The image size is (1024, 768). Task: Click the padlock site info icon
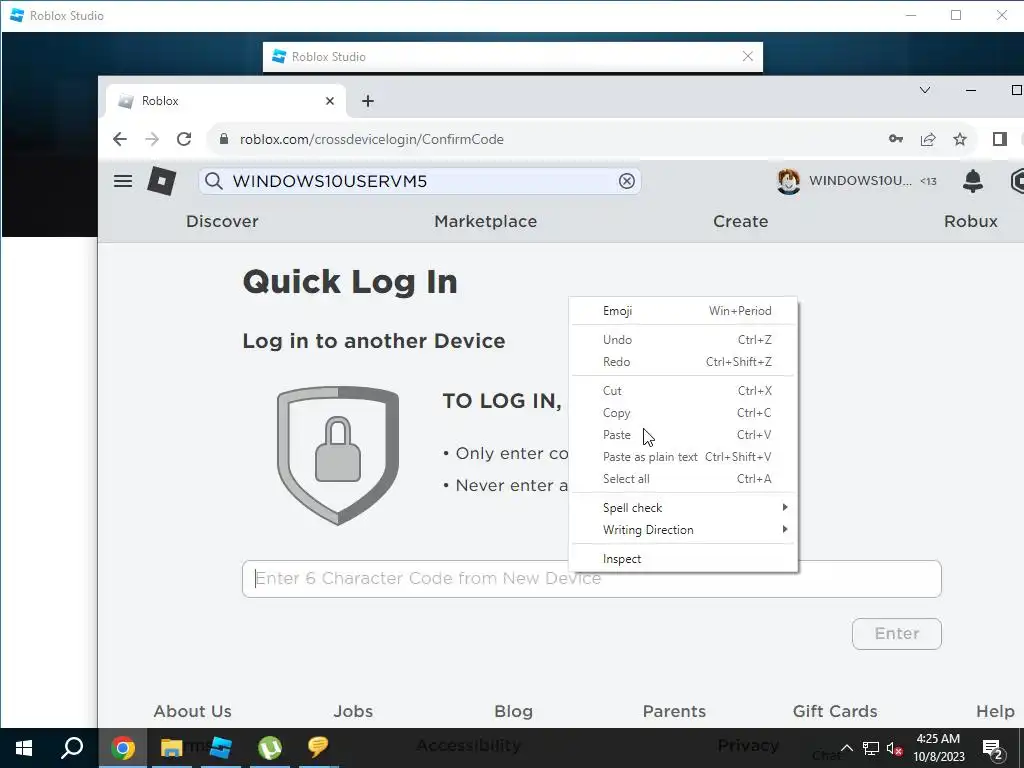tap(224, 139)
